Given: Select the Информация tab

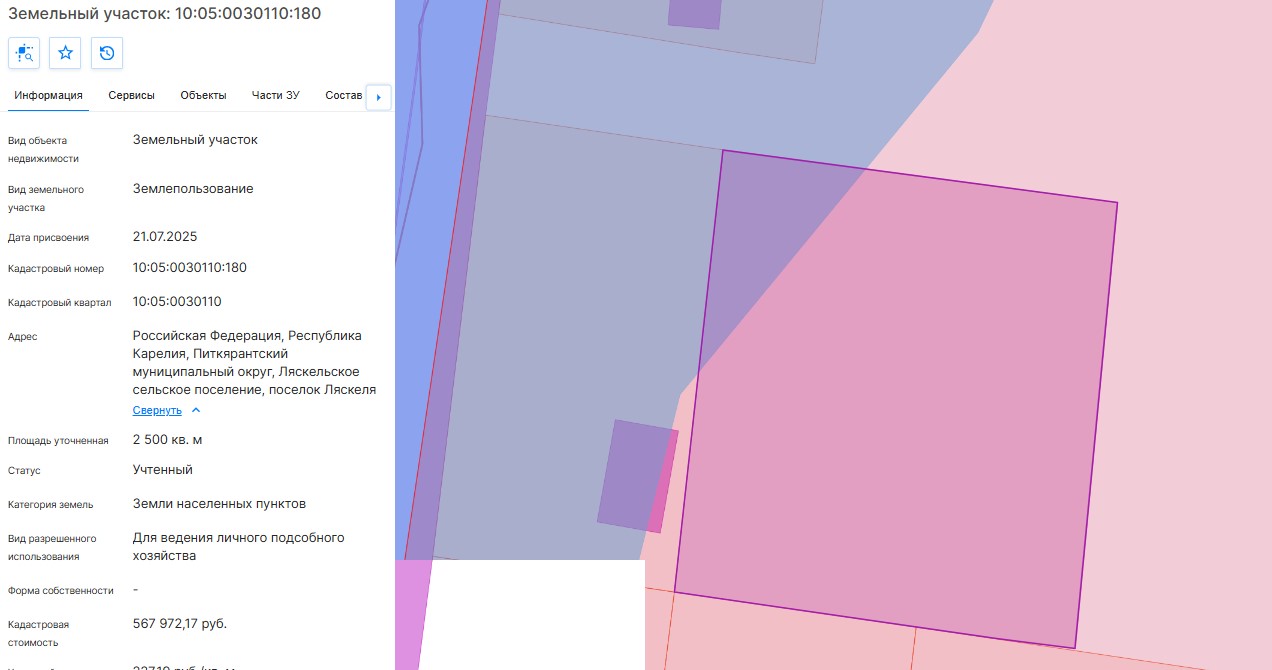Looking at the screenshot, I should pyautogui.click(x=48, y=95).
